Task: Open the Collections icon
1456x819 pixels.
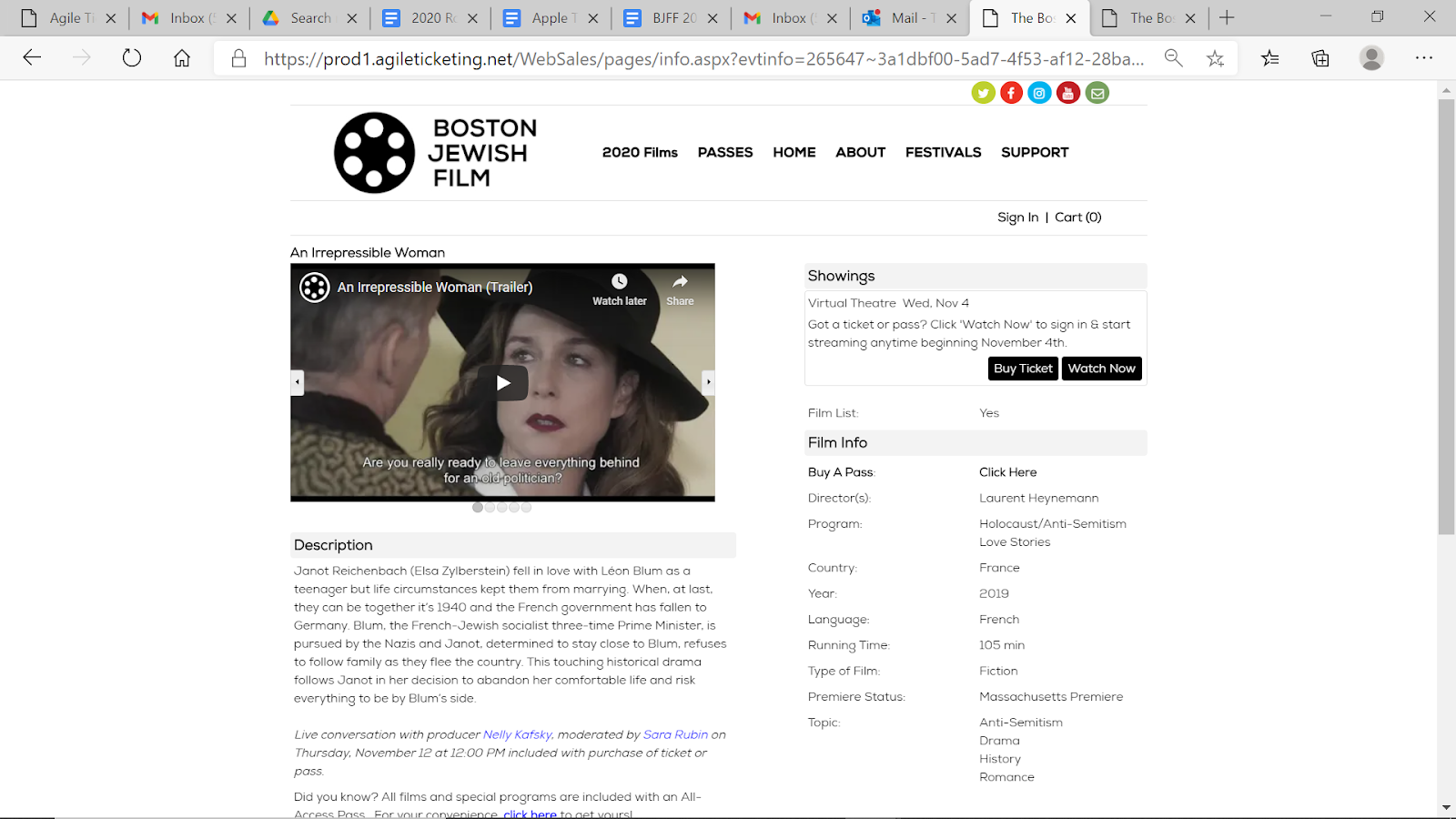Action: coord(1320,58)
